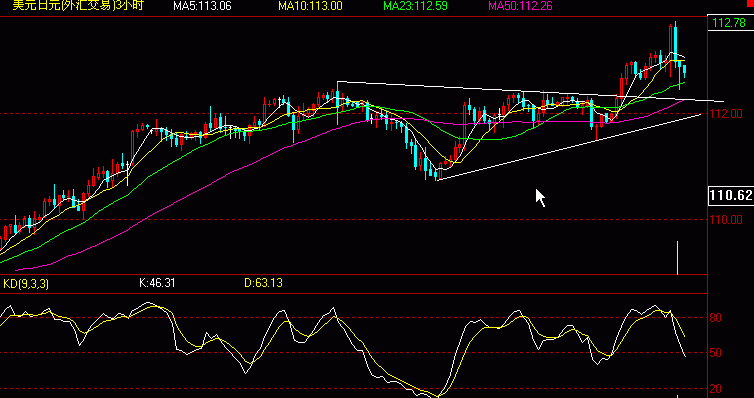754x398 pixels.
Task: Select the MA50:112.26 moving average label
Action: tap(520, 6)
